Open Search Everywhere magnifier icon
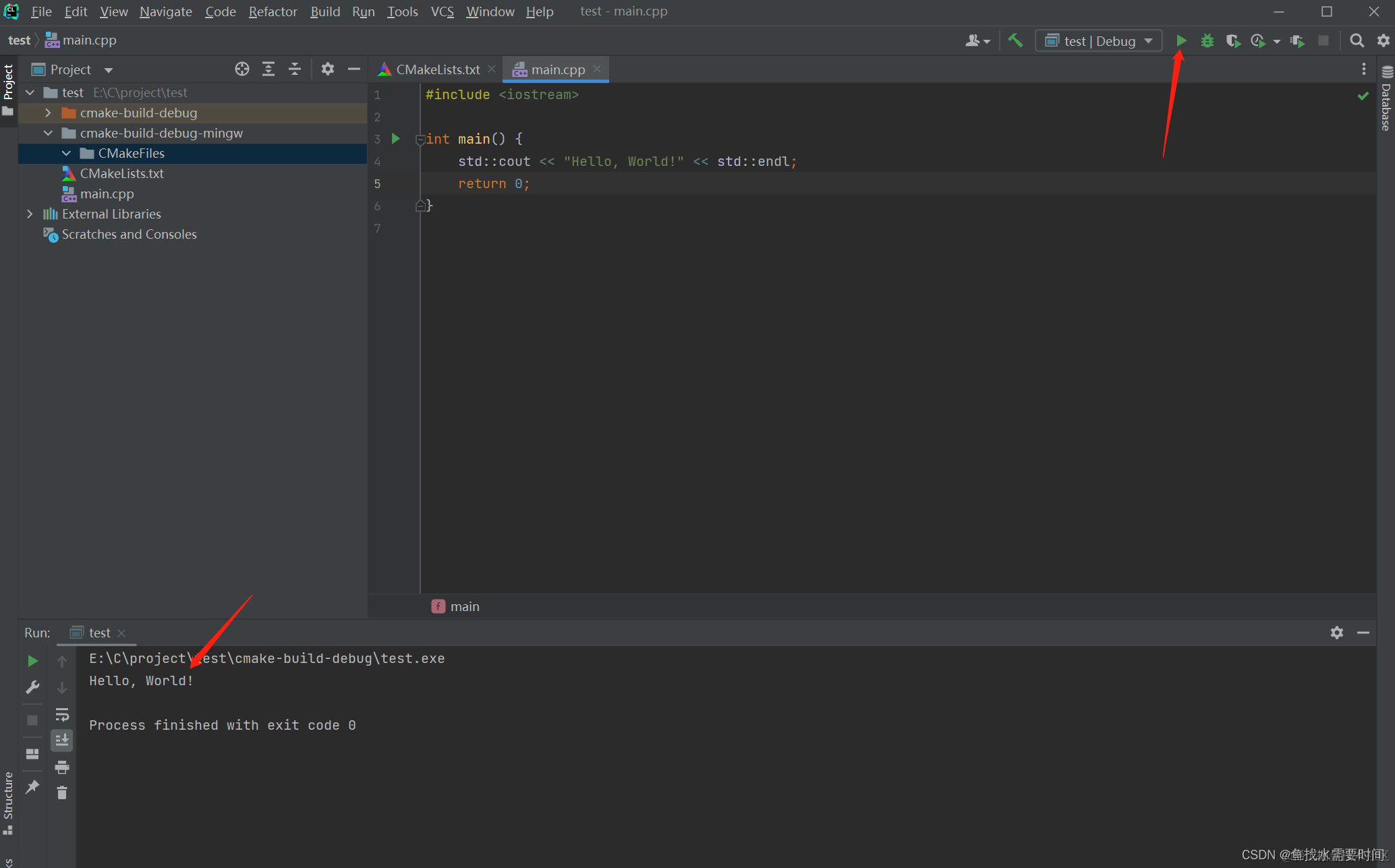The image size is (1395, 868). coord(1357,41)
